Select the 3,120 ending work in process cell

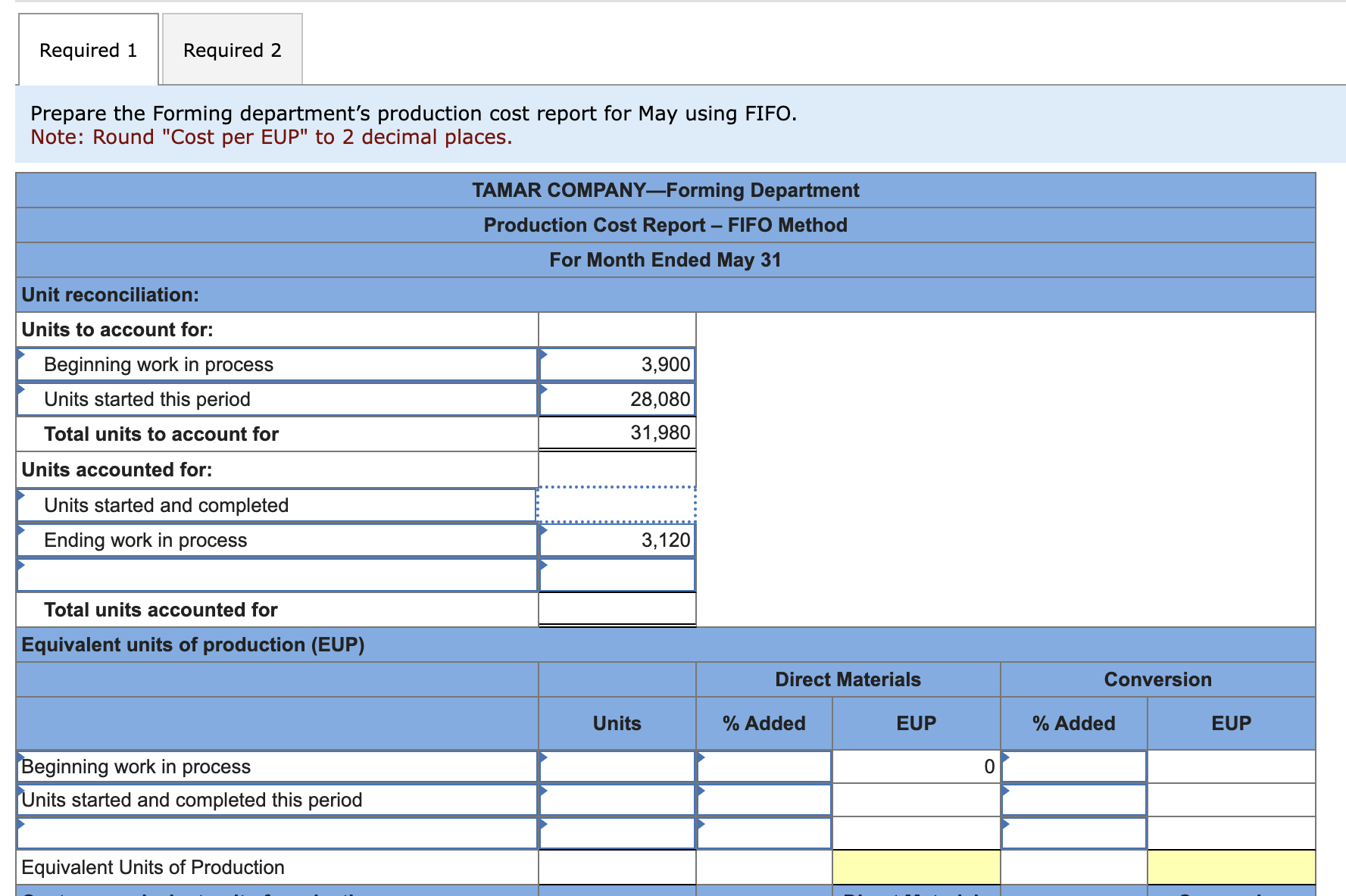pos(617,540)
